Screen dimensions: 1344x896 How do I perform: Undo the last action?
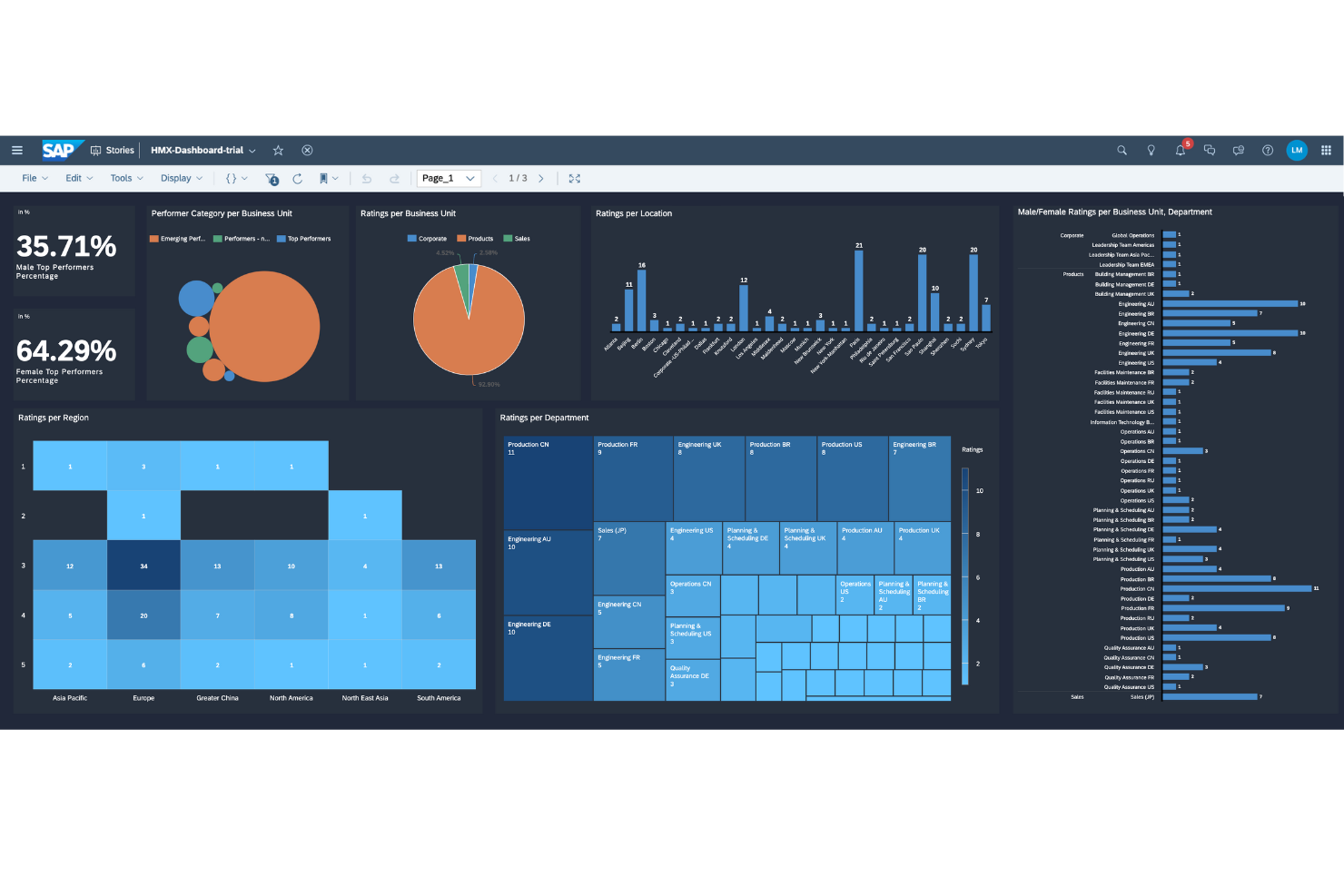pyautogui.click(x=366, y=178)
